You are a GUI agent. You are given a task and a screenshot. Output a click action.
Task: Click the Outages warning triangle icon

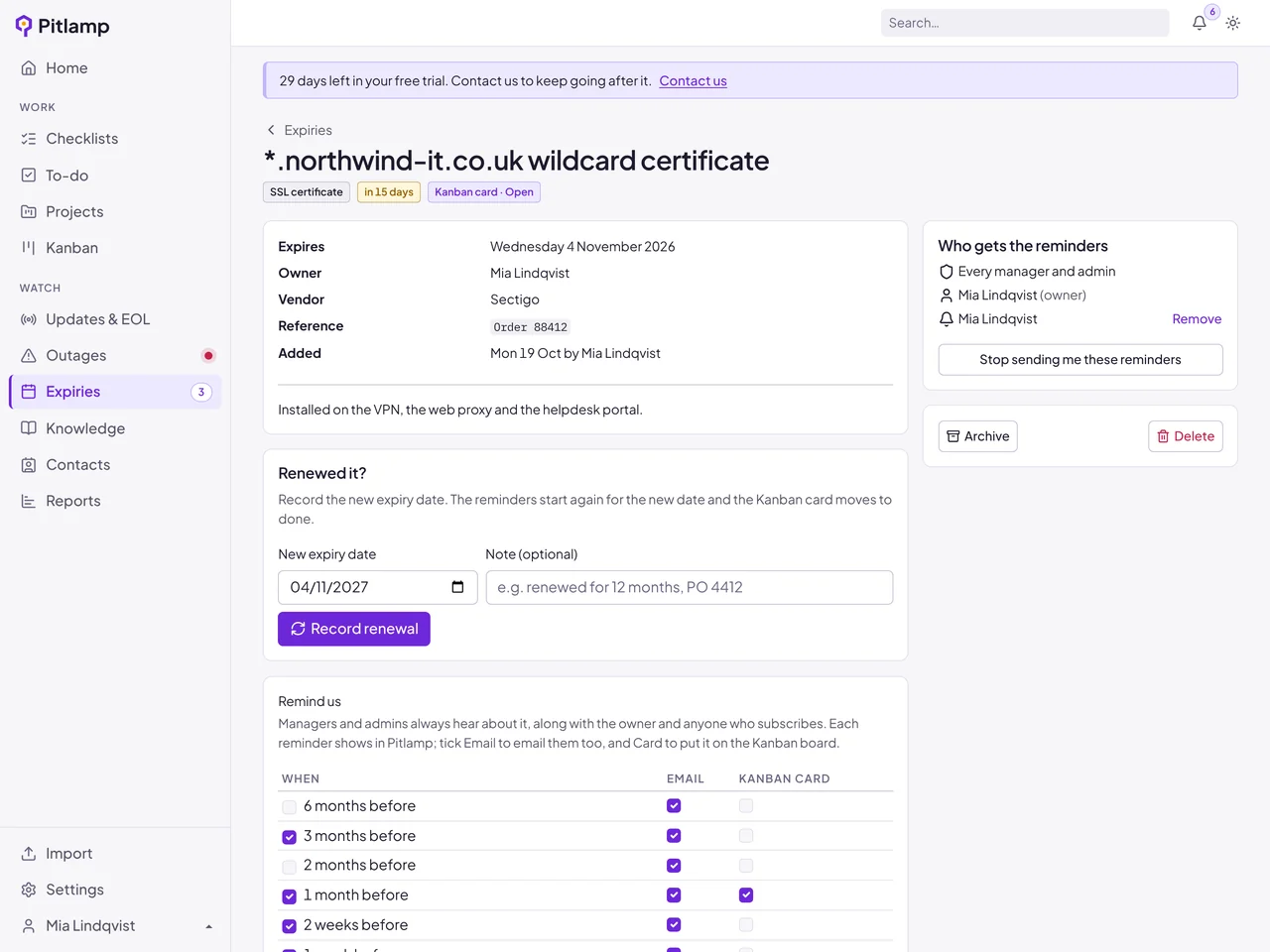click(29, 356)
